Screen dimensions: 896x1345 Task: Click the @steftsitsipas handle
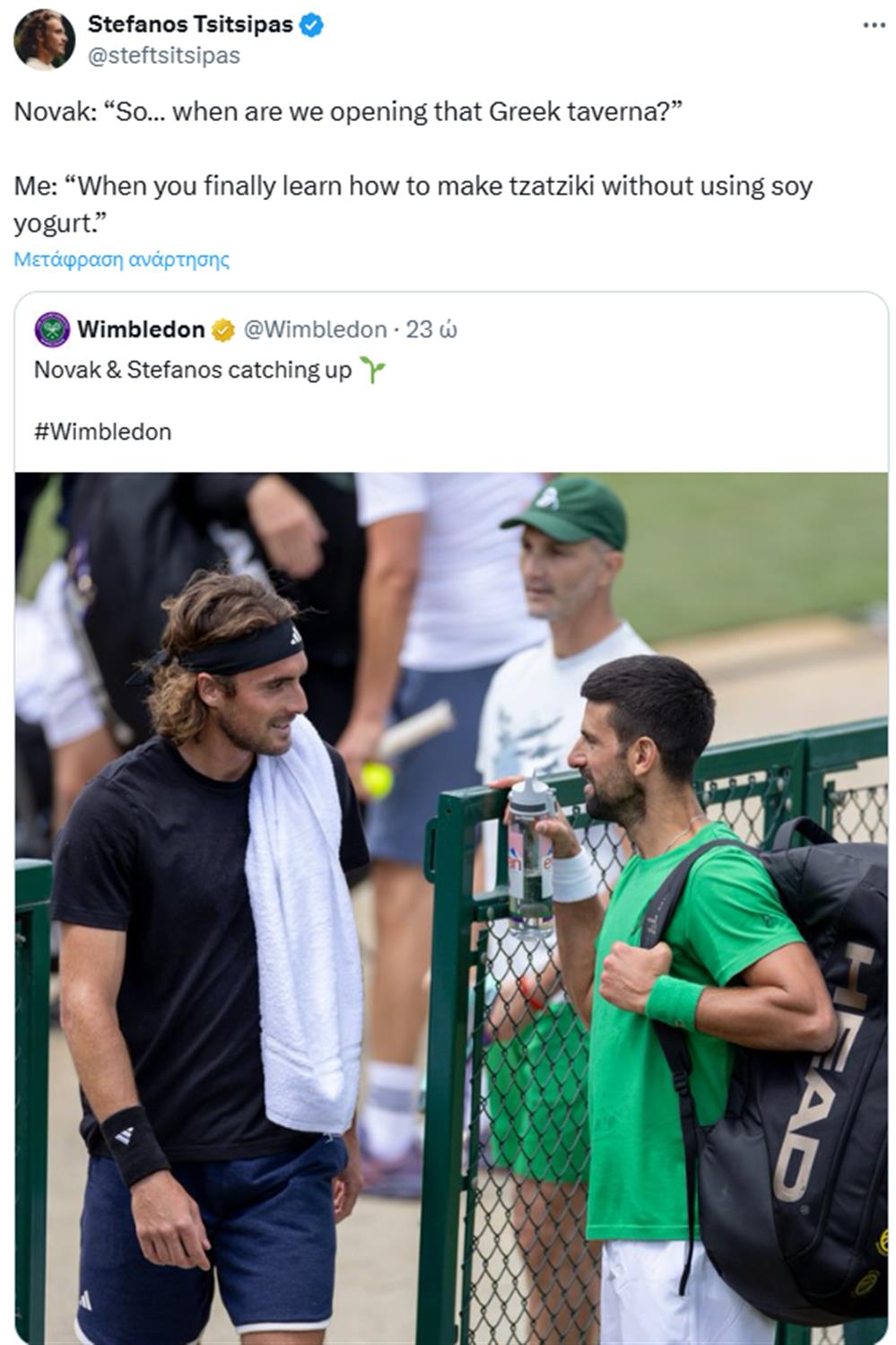pyautogui.click(x=164, y=56)
